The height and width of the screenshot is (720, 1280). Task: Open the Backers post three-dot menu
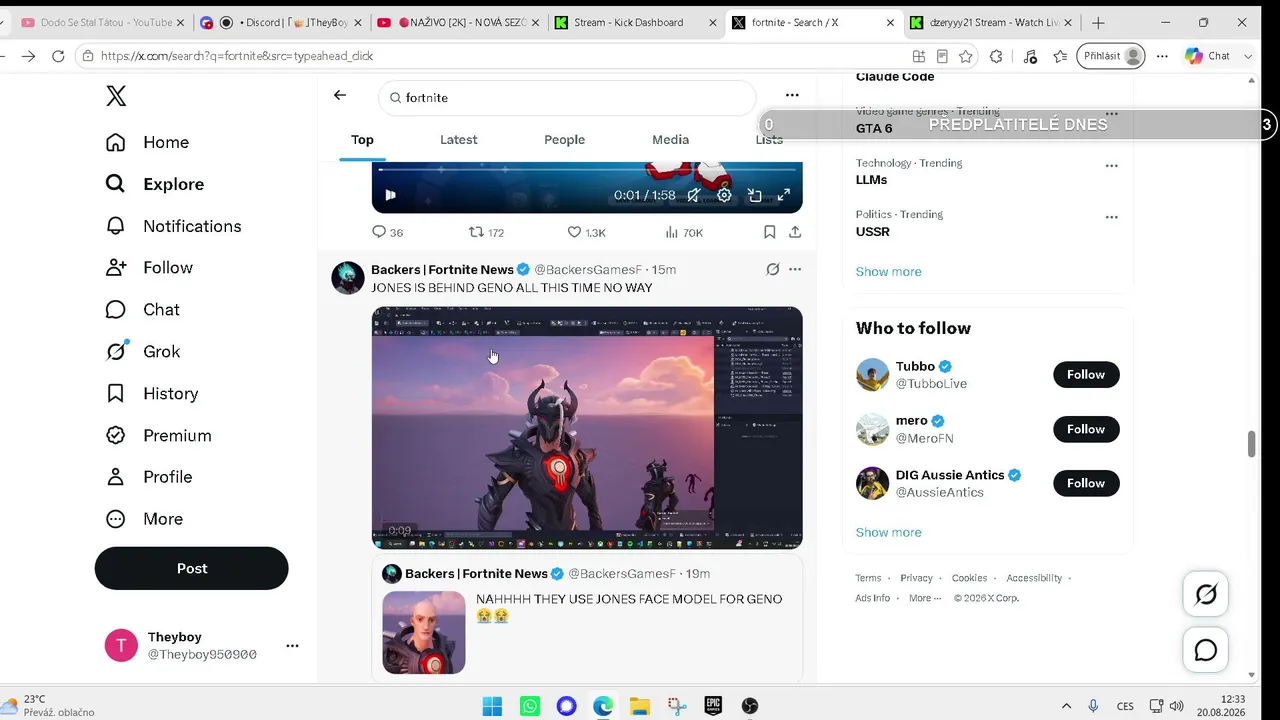coord(795,269)
